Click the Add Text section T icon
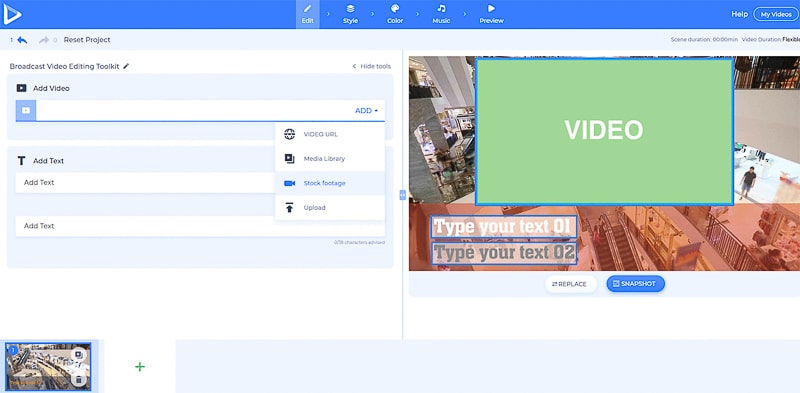The image size is (800, 393). click(21, 161)
